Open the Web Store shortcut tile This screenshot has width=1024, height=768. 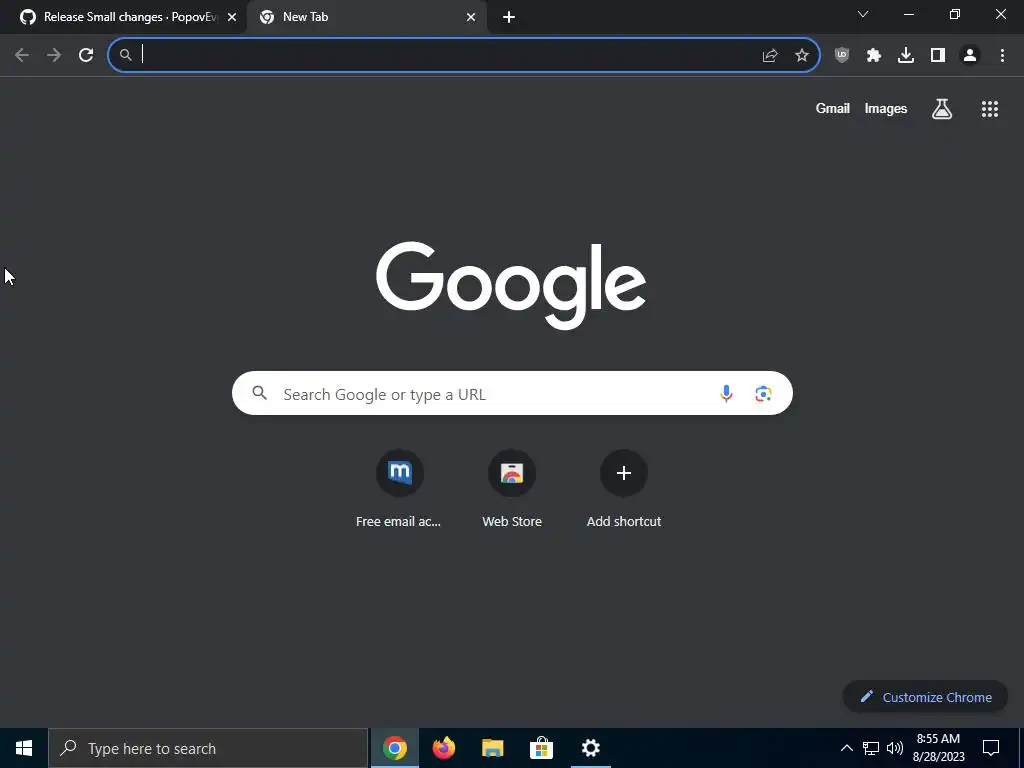point(512,488)
